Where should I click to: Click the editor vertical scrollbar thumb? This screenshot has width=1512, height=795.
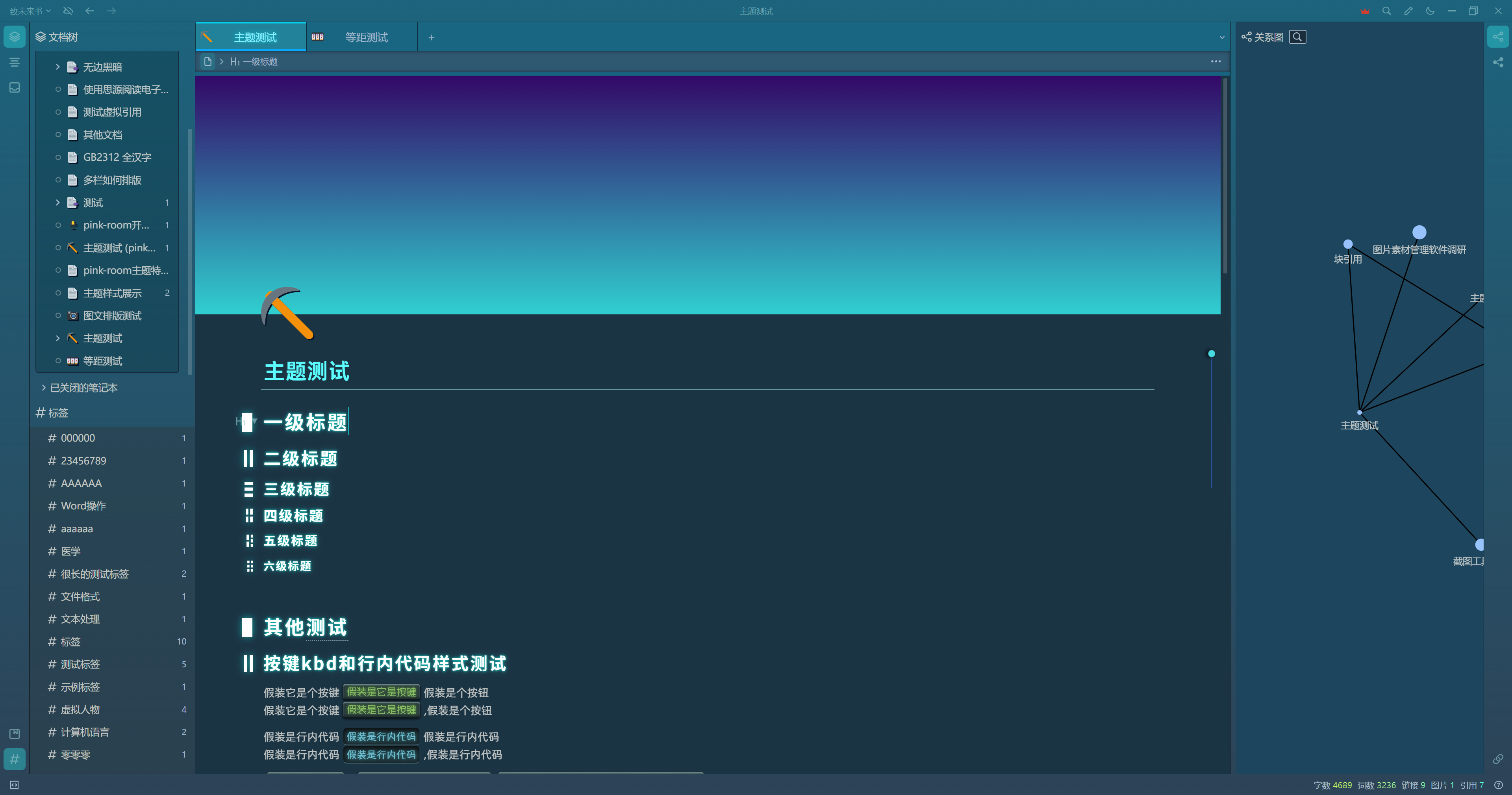[1225, 176]
